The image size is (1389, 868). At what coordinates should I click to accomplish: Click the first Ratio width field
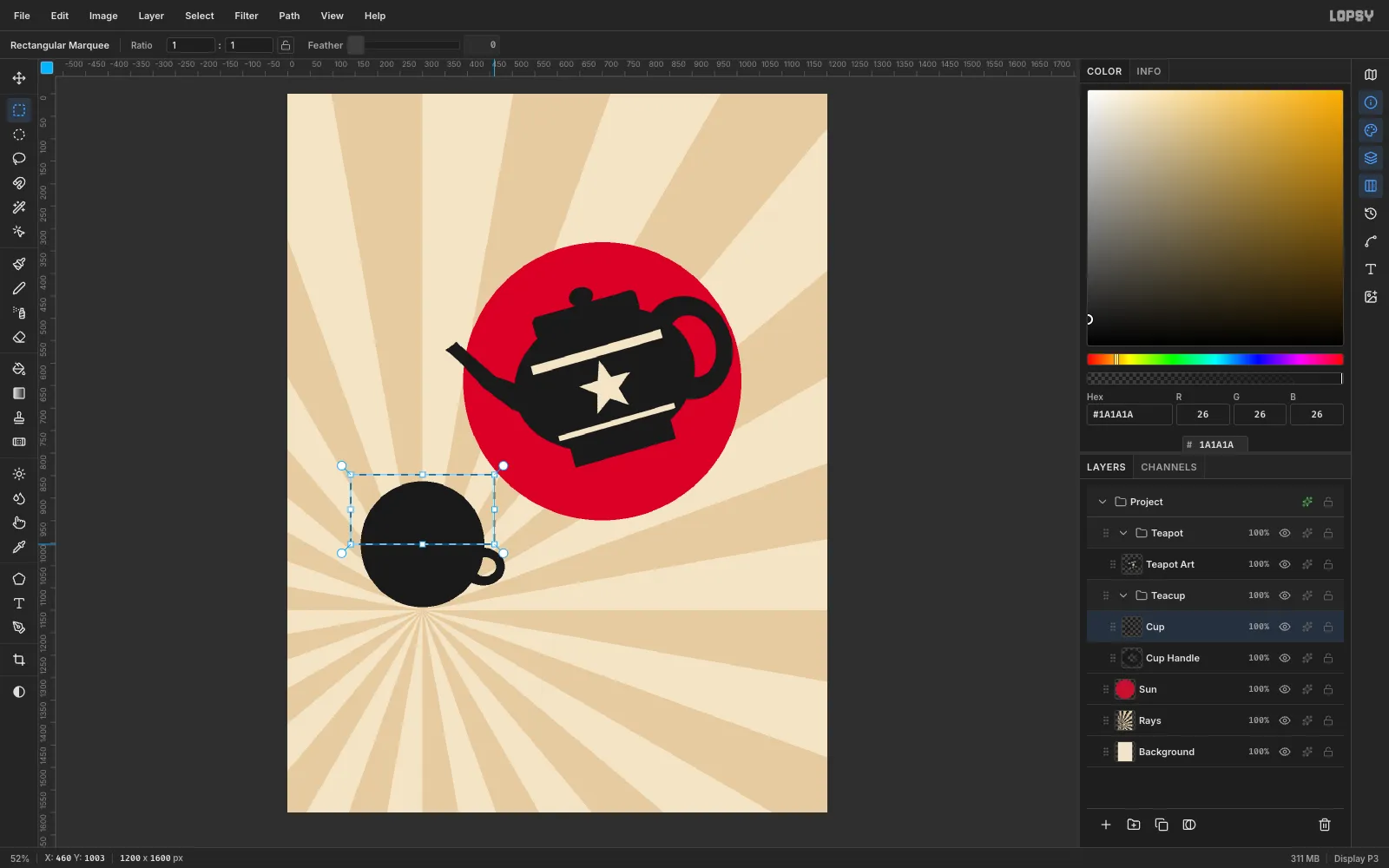tap(191, 45)
